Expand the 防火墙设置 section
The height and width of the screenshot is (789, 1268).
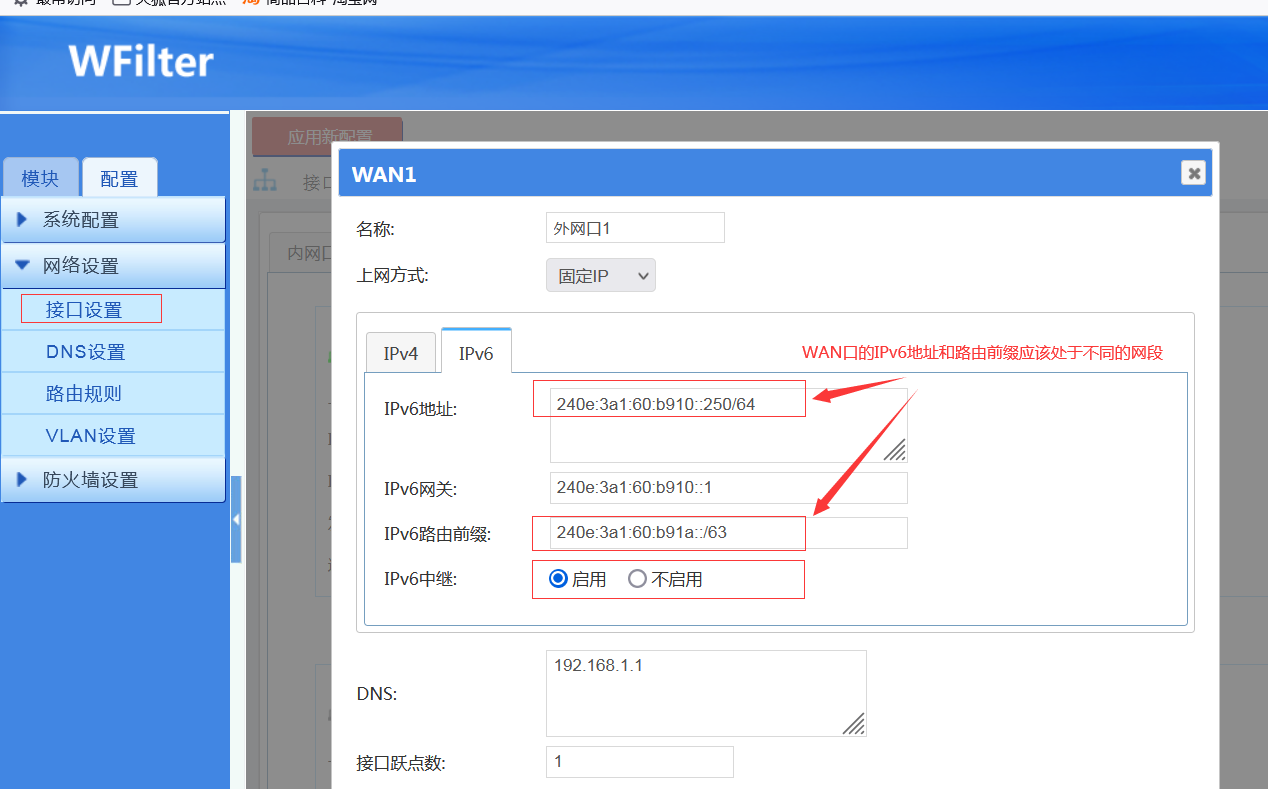coord(113,480)
